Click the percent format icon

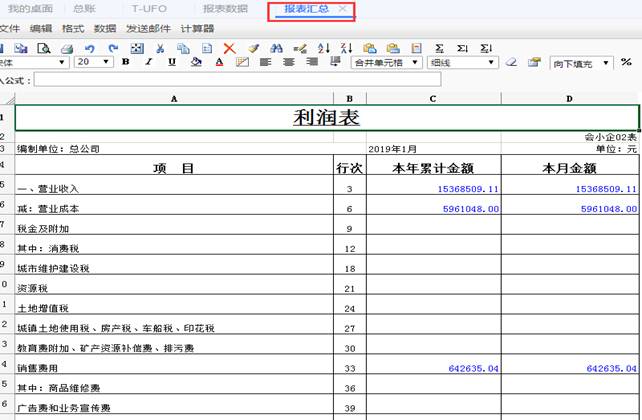point(625,62)
